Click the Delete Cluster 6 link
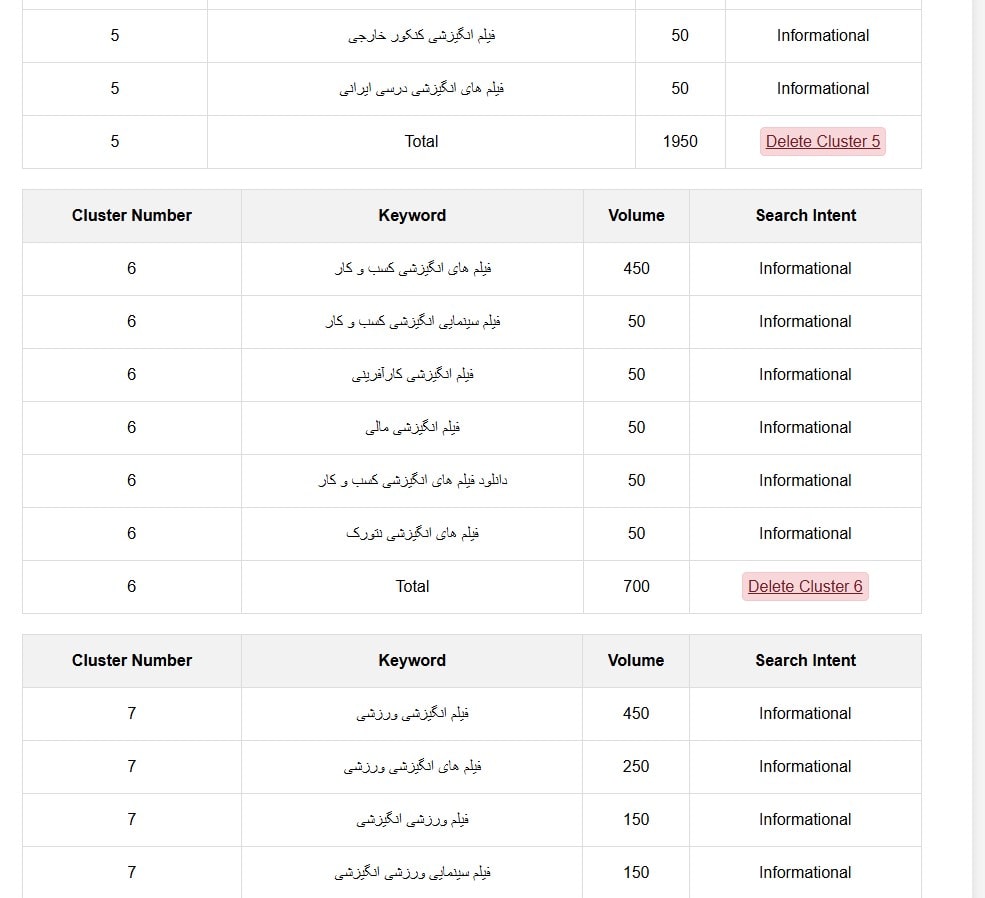 (x=805, y=586)
